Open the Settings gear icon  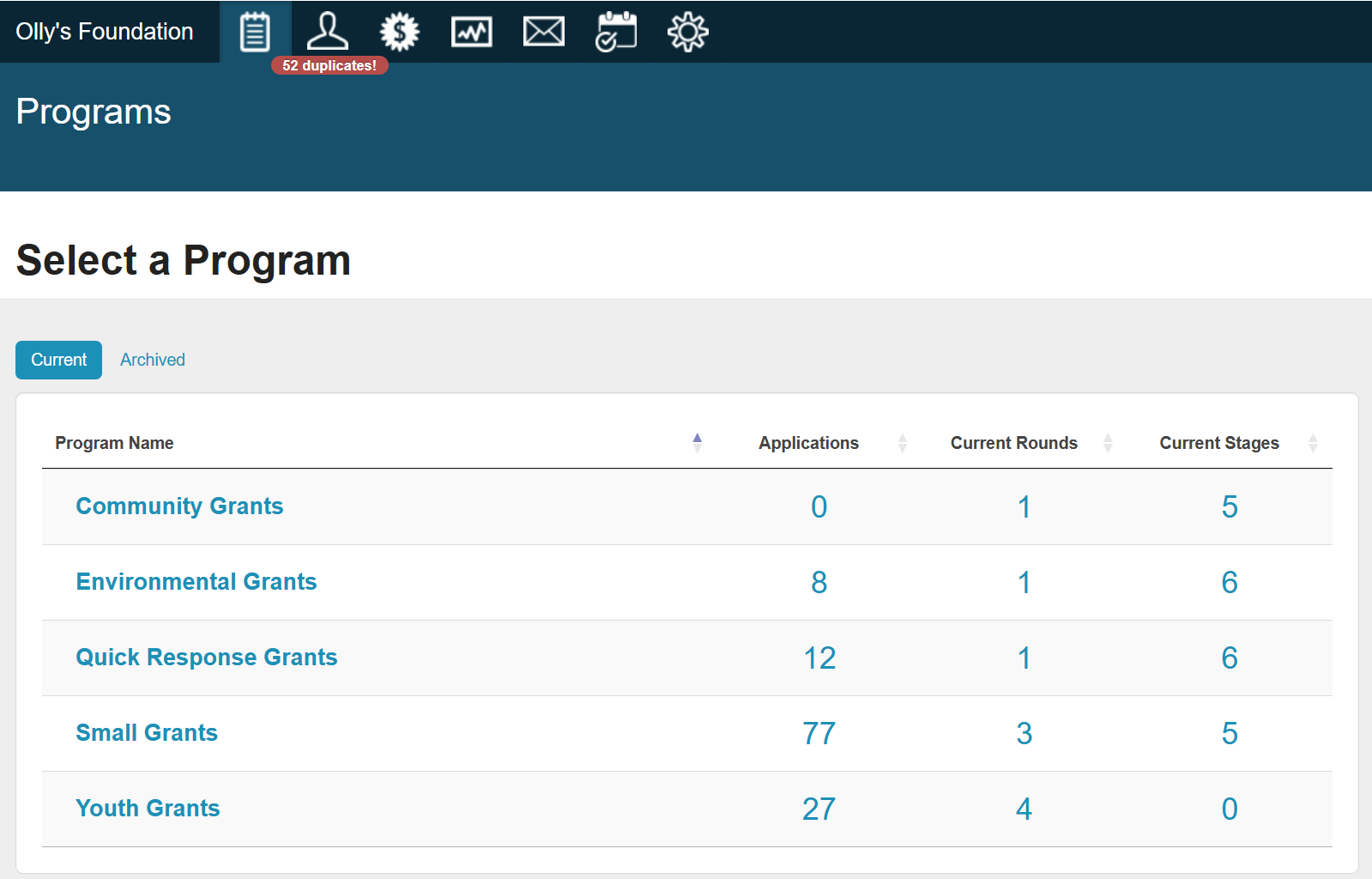coord(688,33)
